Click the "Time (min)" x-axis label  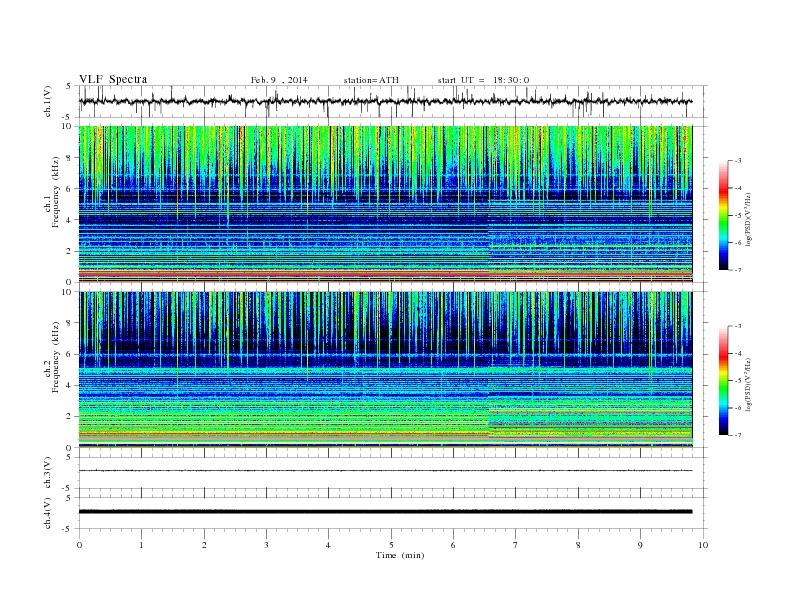click(400, 555)
